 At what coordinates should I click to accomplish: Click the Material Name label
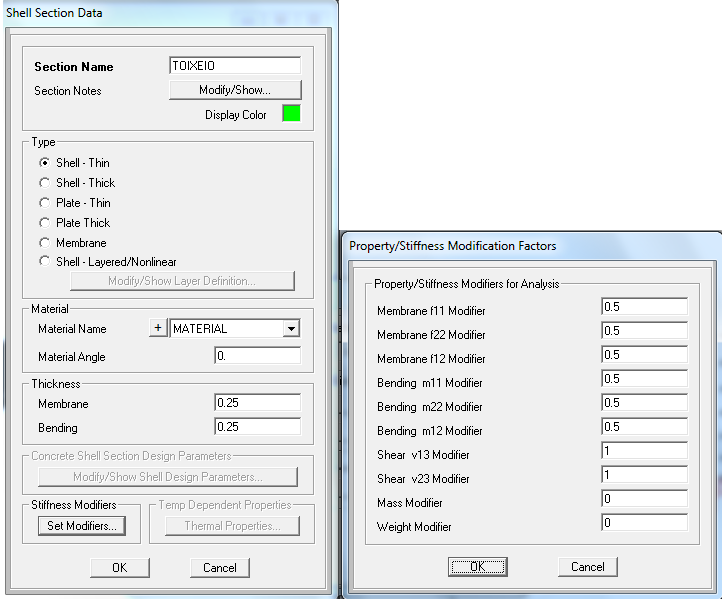coord(72,329)
